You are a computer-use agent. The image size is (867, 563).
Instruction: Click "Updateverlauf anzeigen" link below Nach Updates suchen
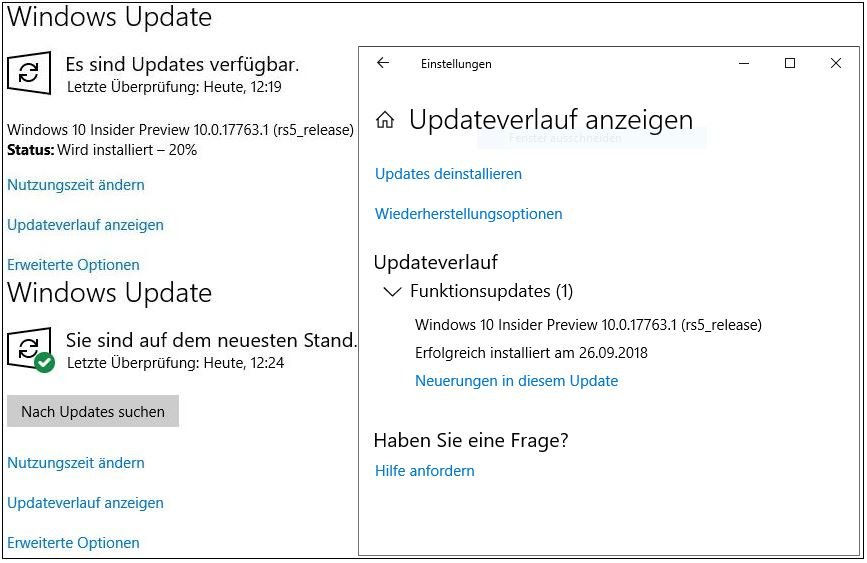(x=85, y=503)
